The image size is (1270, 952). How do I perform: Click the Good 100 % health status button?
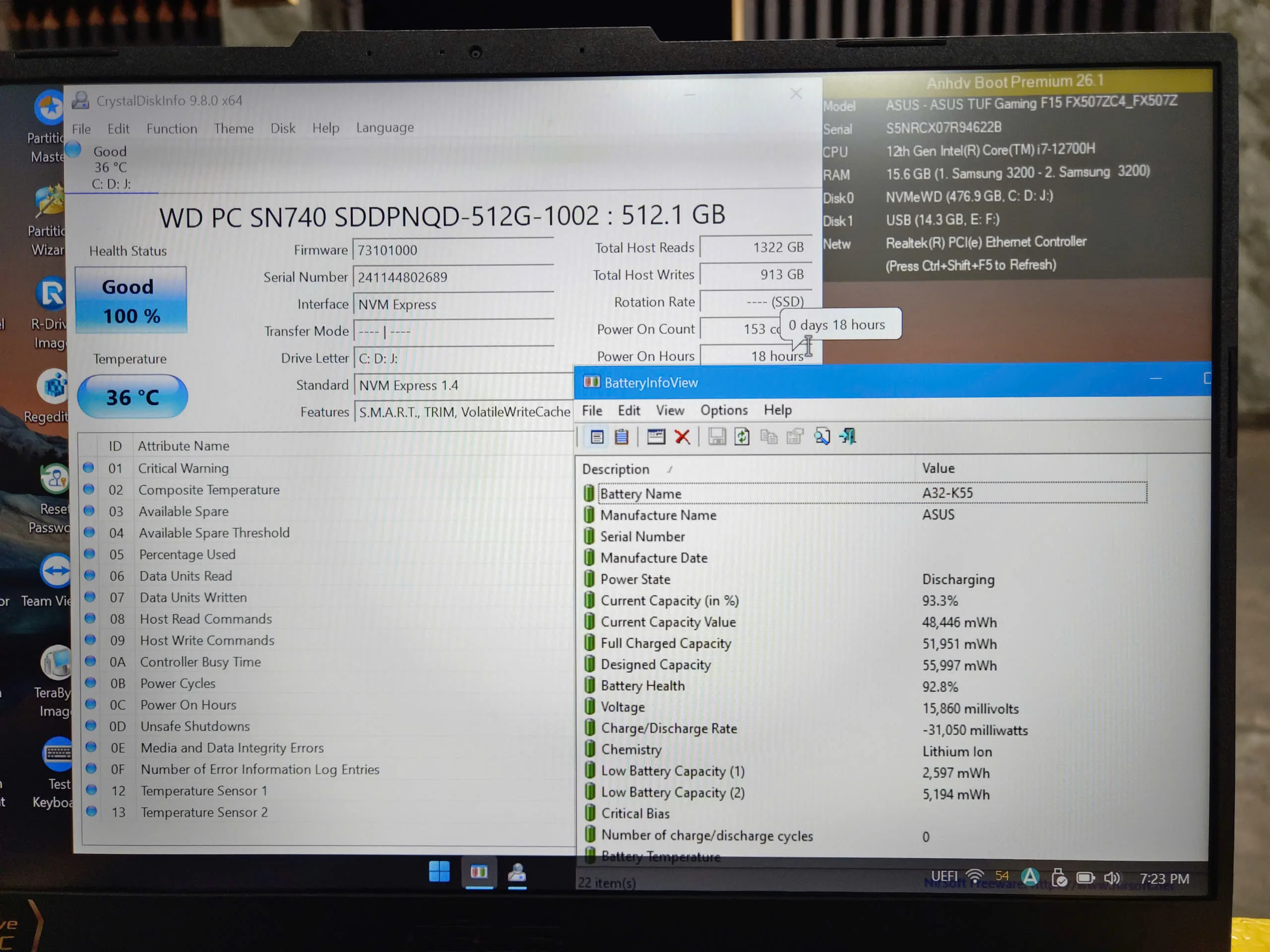[131, 300]
